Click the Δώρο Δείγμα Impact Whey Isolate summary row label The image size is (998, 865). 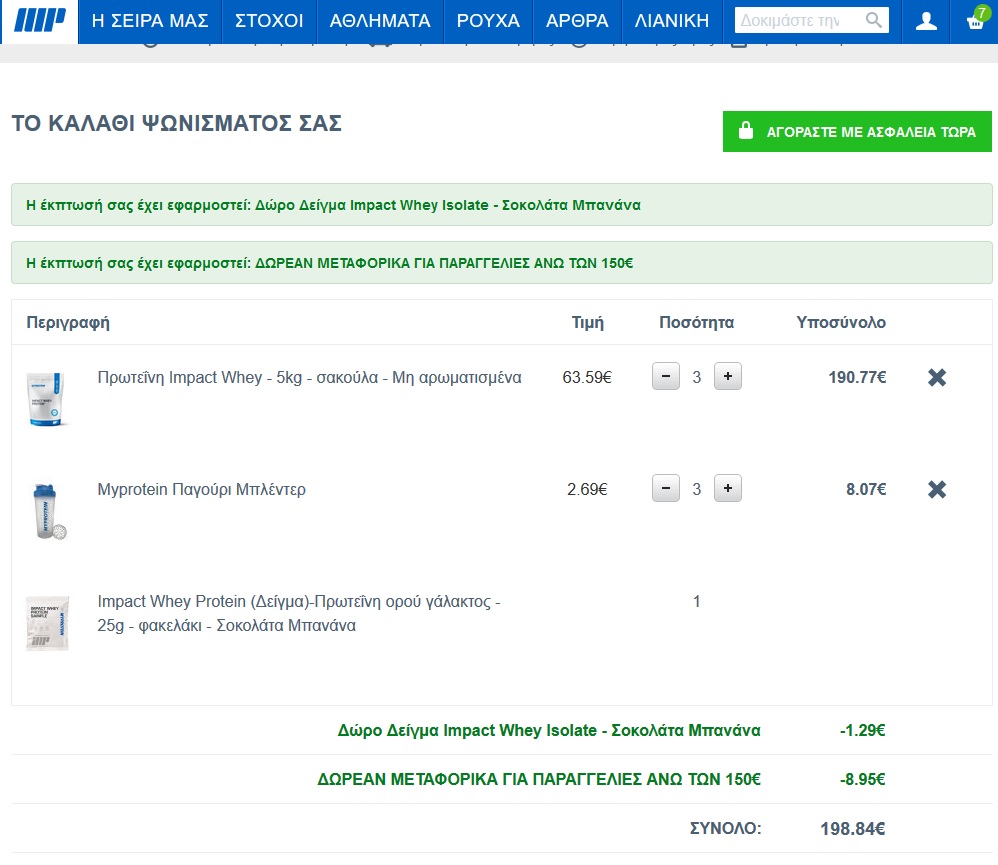549,730
